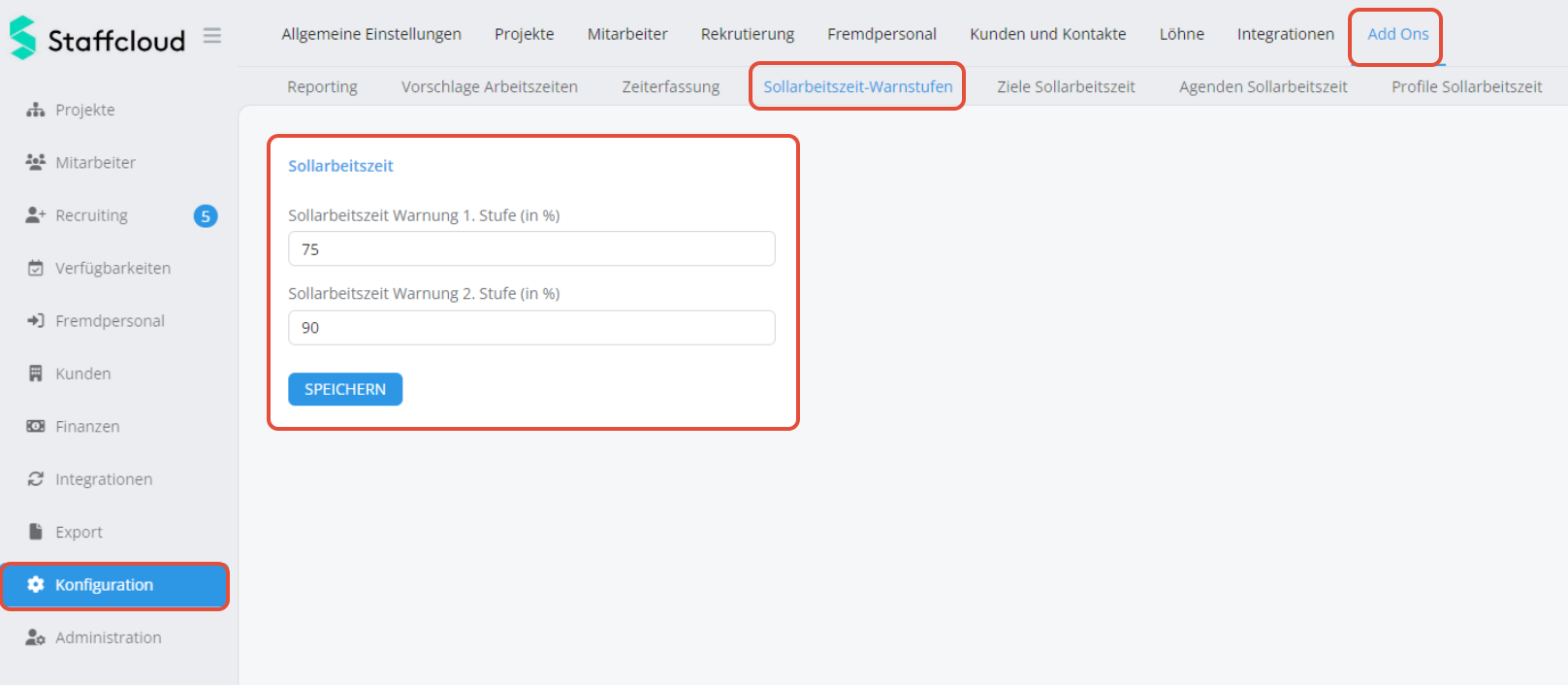Open the Kunden und Kontakte tab

point(1048,34)
